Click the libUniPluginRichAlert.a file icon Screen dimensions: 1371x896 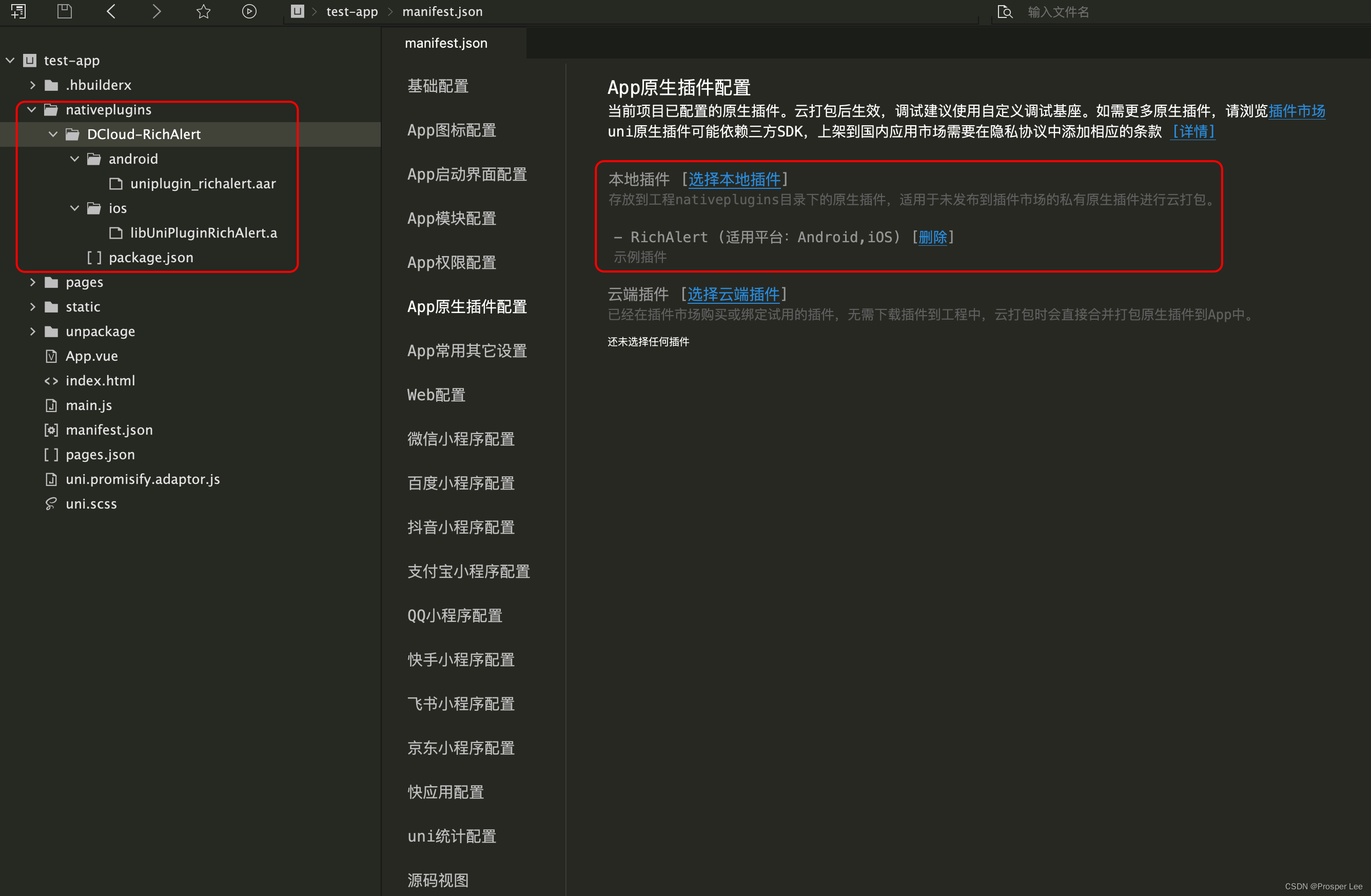116,233
